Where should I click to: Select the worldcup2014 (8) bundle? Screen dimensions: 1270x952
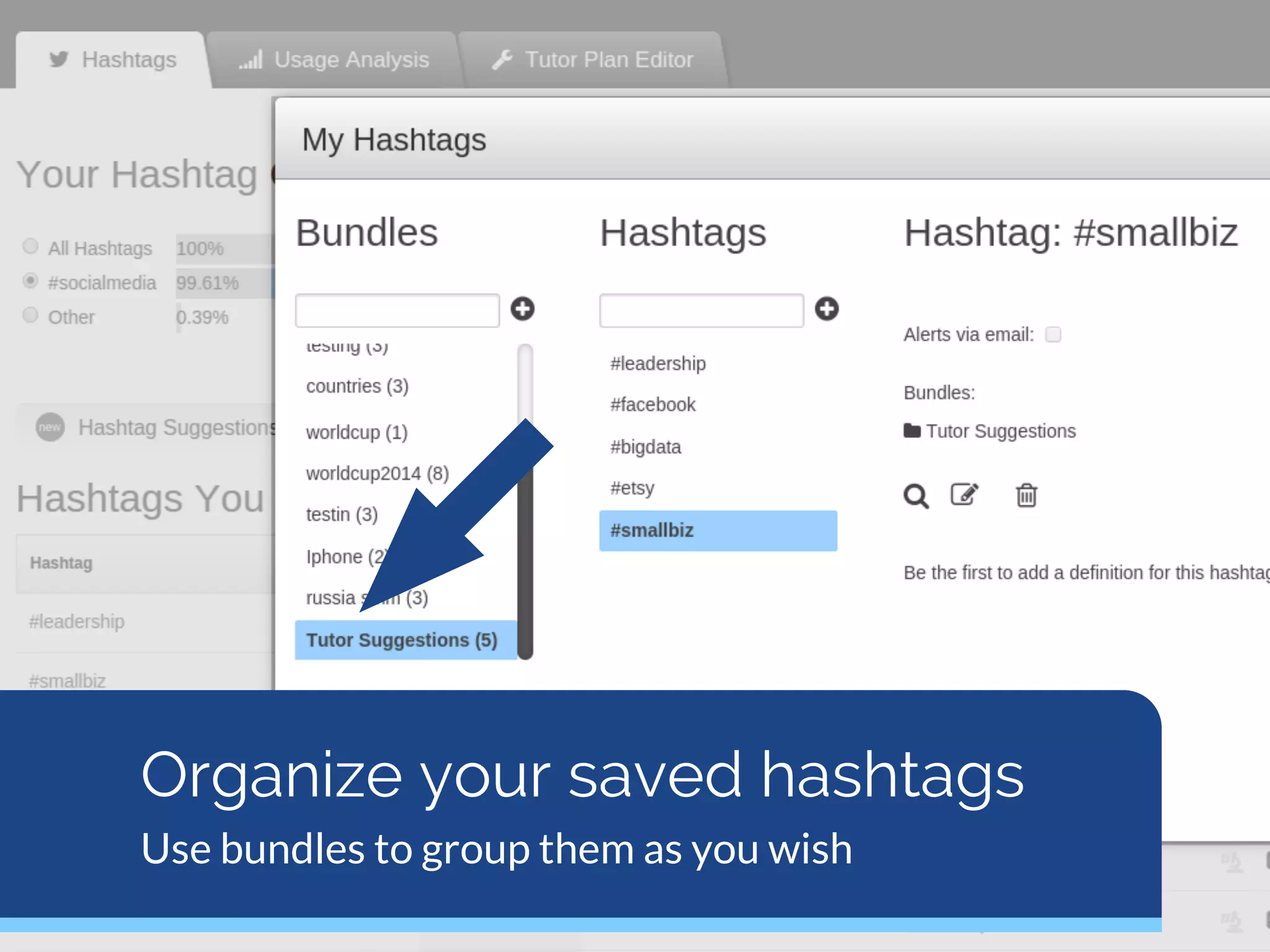click(x=377, y=474)
